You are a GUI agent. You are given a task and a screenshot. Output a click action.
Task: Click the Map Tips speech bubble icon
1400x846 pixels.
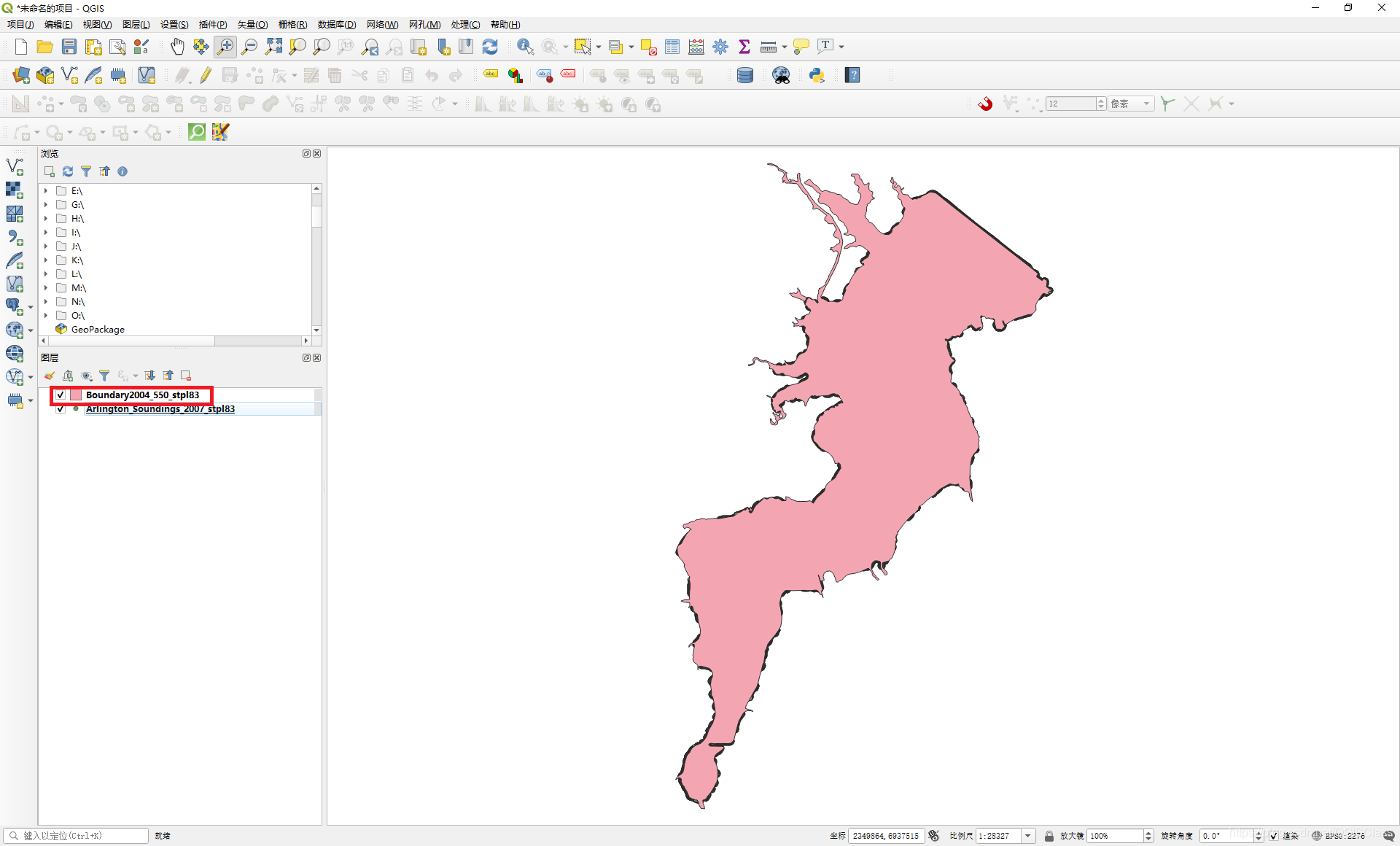click(x=801, y=47)
